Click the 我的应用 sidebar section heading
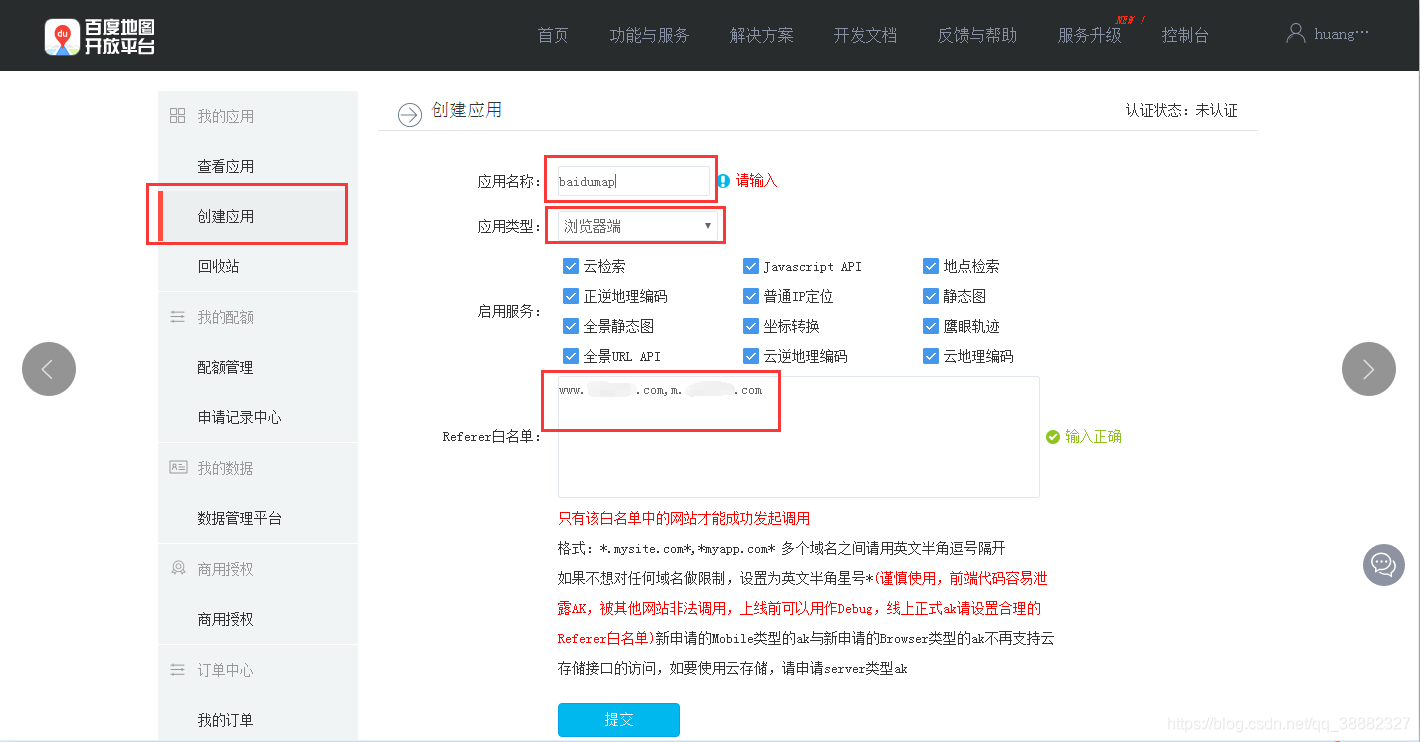Viewport: 1420px width, 742px height. coord(225,116)
